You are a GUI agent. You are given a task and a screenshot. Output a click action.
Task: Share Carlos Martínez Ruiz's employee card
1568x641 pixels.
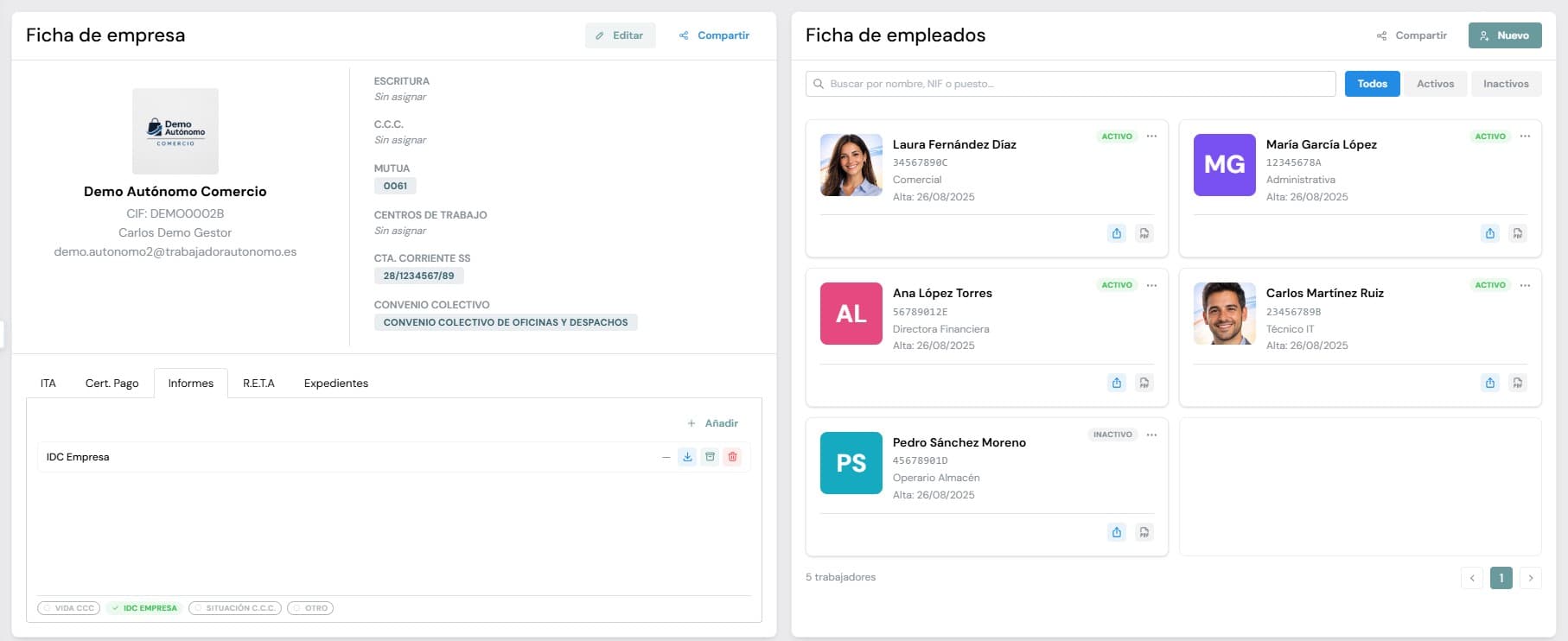[1490, 383]
